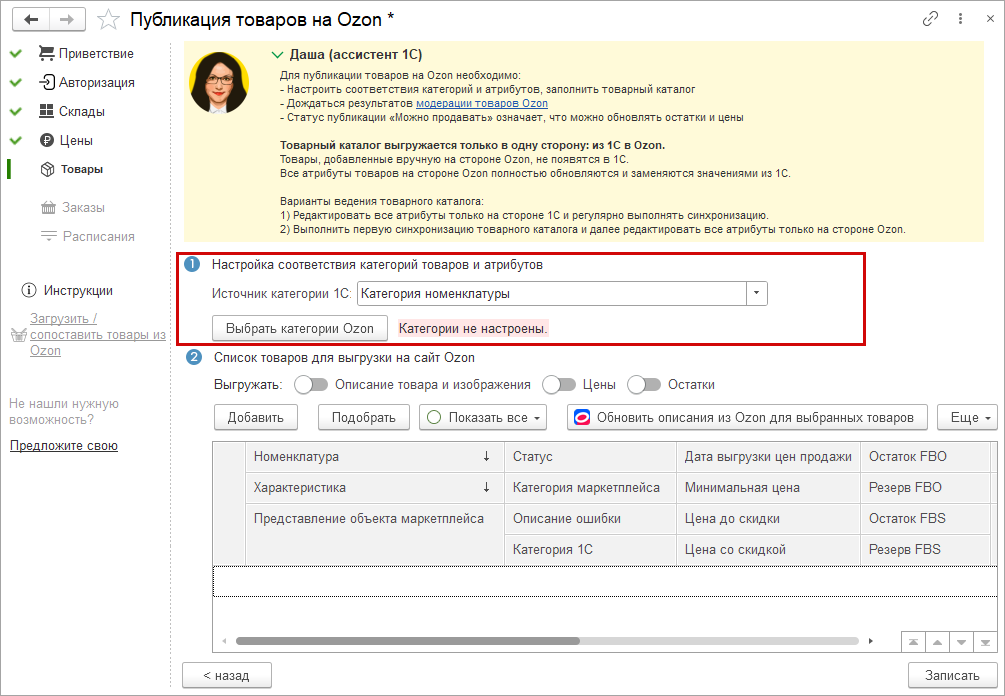This screenshot has width=1005, height=696.
Task: Open the Цены step in sidebar
Action: [x=76, y=140]
